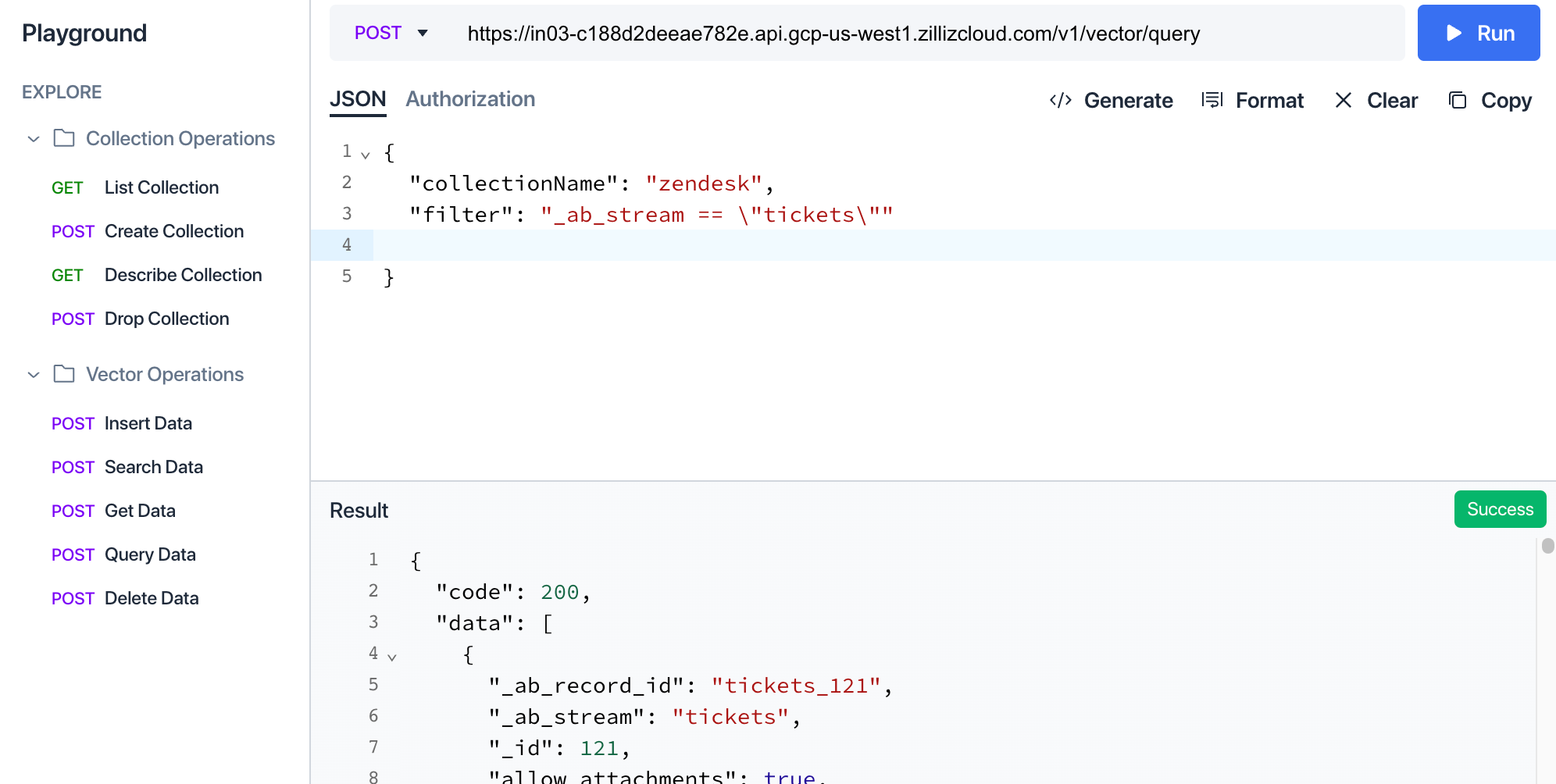Screen dimensions: 1556x784
Task: Collapse the JSON object on line 1
Action: pyautogui.click(x=365, y=154)
